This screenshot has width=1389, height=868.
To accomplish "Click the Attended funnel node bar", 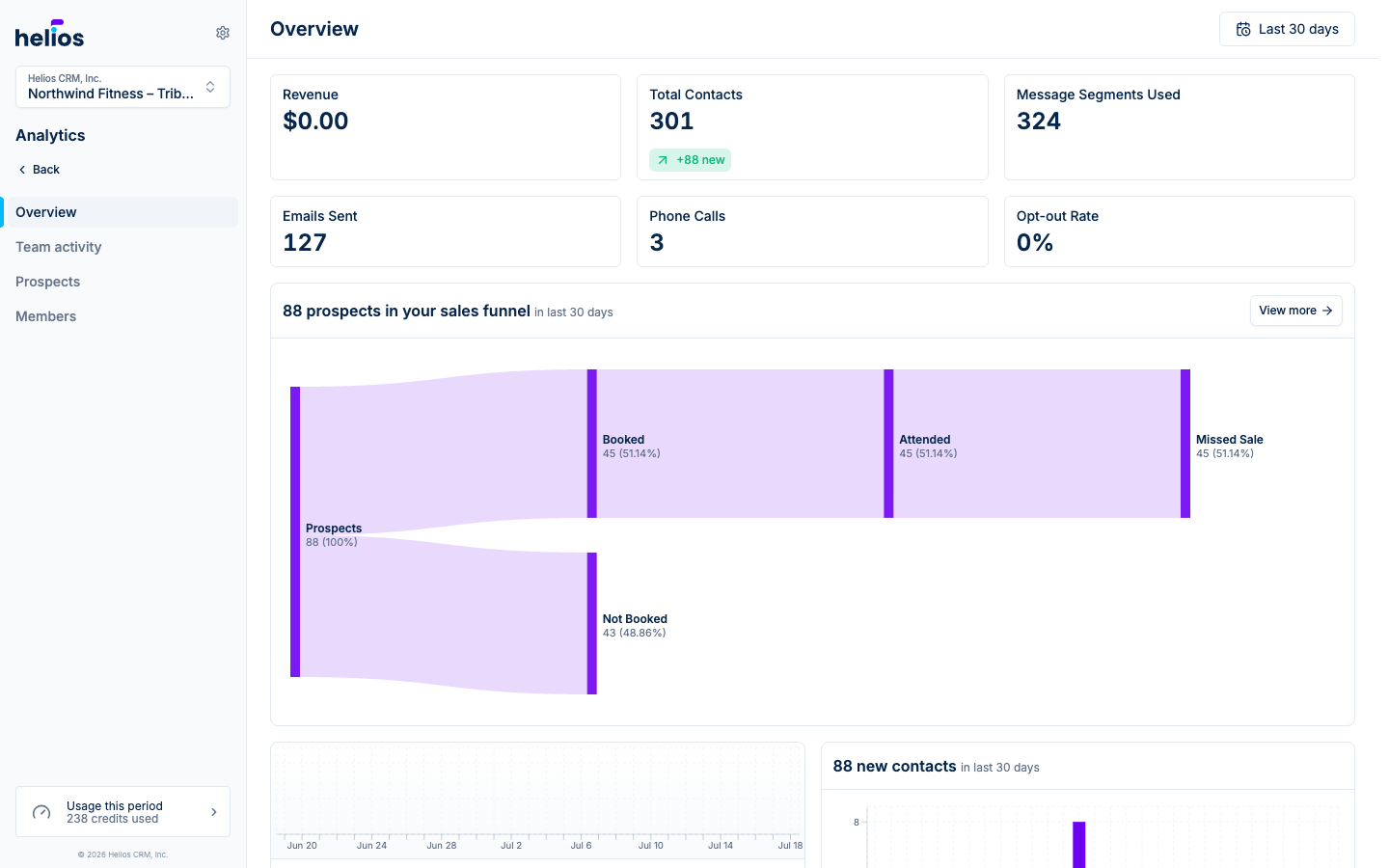I will click(888, 444).
